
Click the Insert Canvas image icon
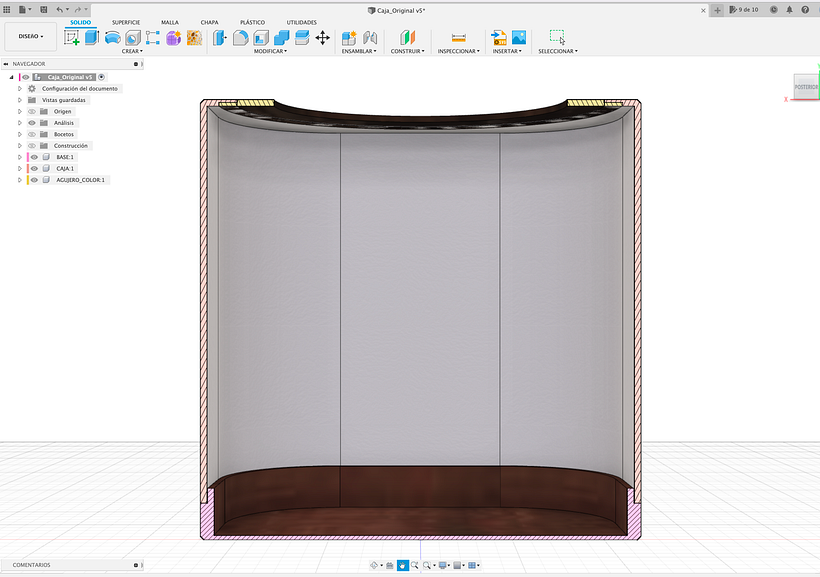point(519,37)
